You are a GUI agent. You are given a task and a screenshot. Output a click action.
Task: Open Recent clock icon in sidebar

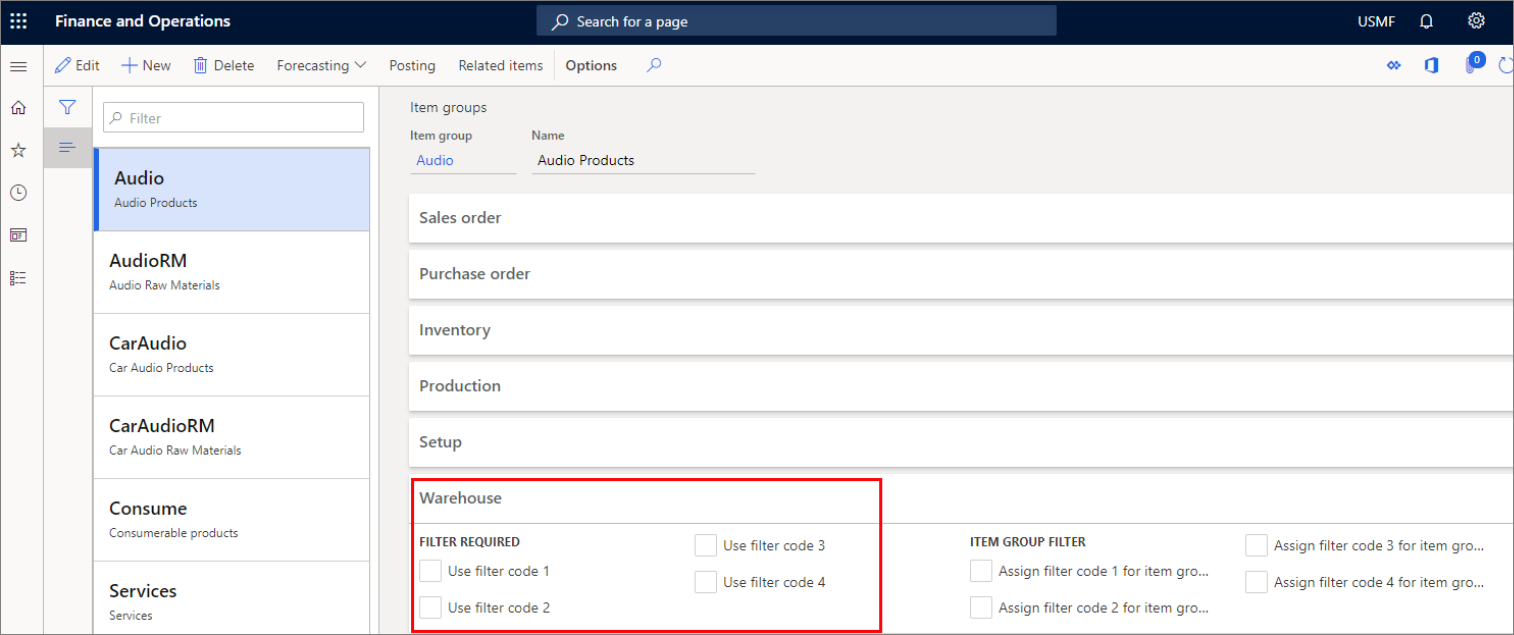tap(18, 193)
